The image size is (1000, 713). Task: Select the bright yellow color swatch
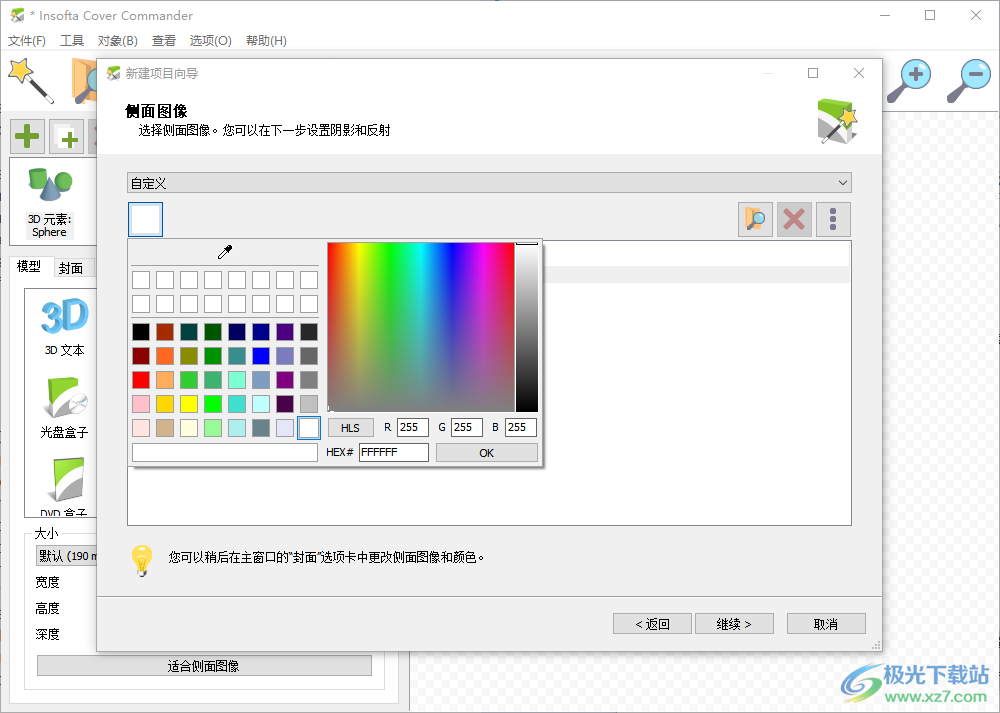tap(189, 404)
